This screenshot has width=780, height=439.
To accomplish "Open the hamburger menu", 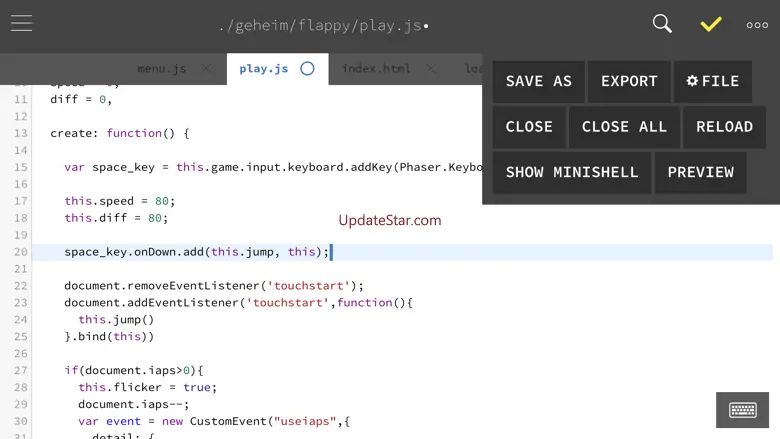I will point(22,24).
